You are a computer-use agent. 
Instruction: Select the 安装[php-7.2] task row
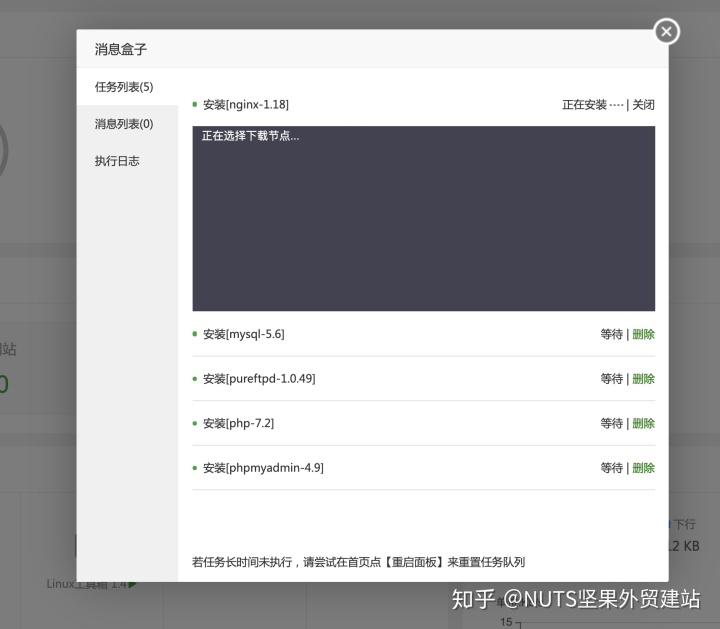(423, 423)
